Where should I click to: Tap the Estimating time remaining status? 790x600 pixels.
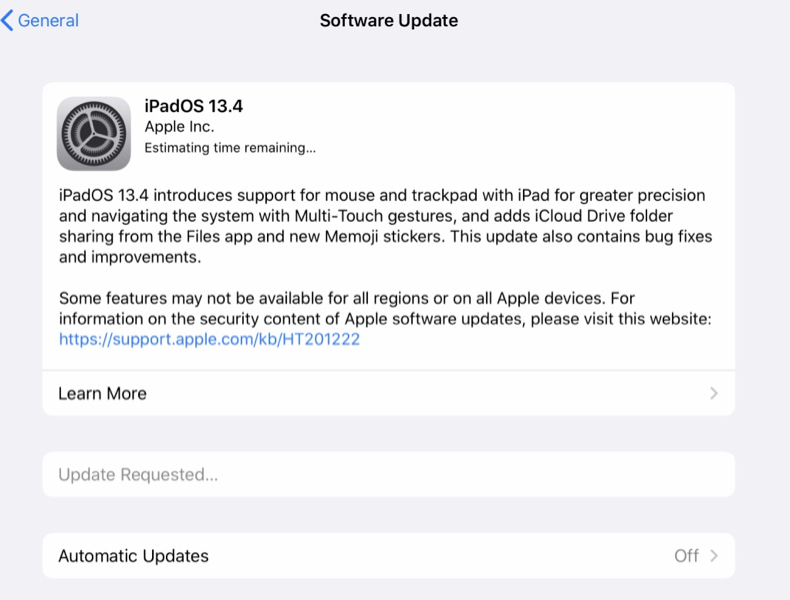tap(230, 148)
